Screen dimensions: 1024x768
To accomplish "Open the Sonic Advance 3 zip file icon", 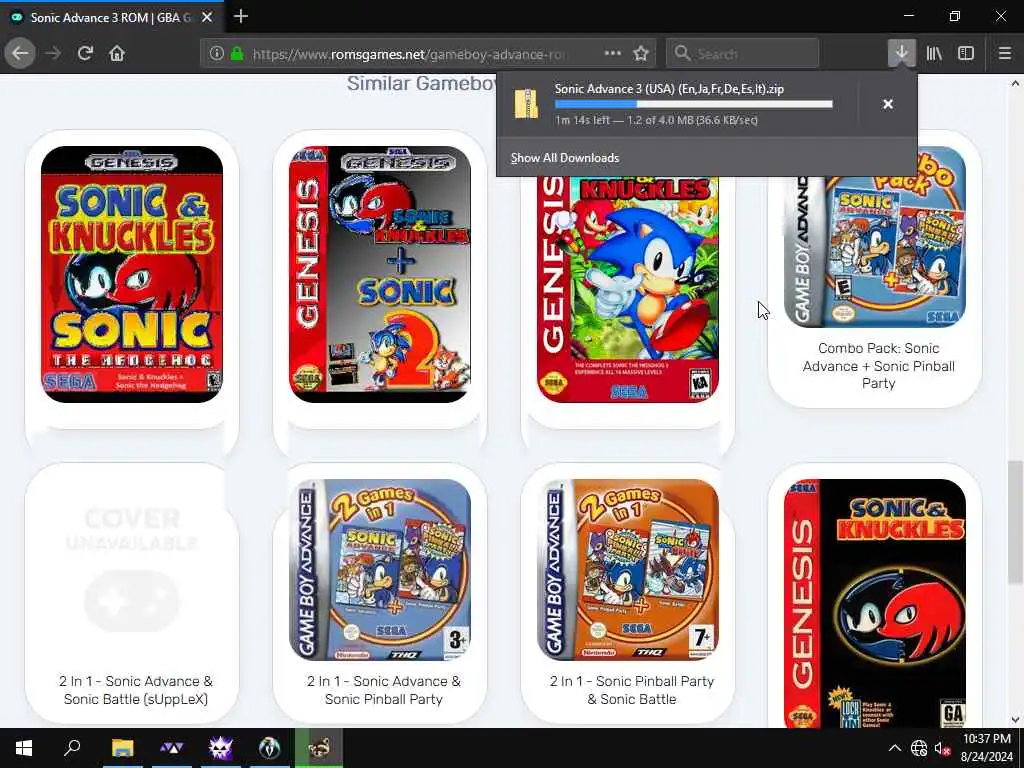I will pyautogui.click(x=526, y=104).
